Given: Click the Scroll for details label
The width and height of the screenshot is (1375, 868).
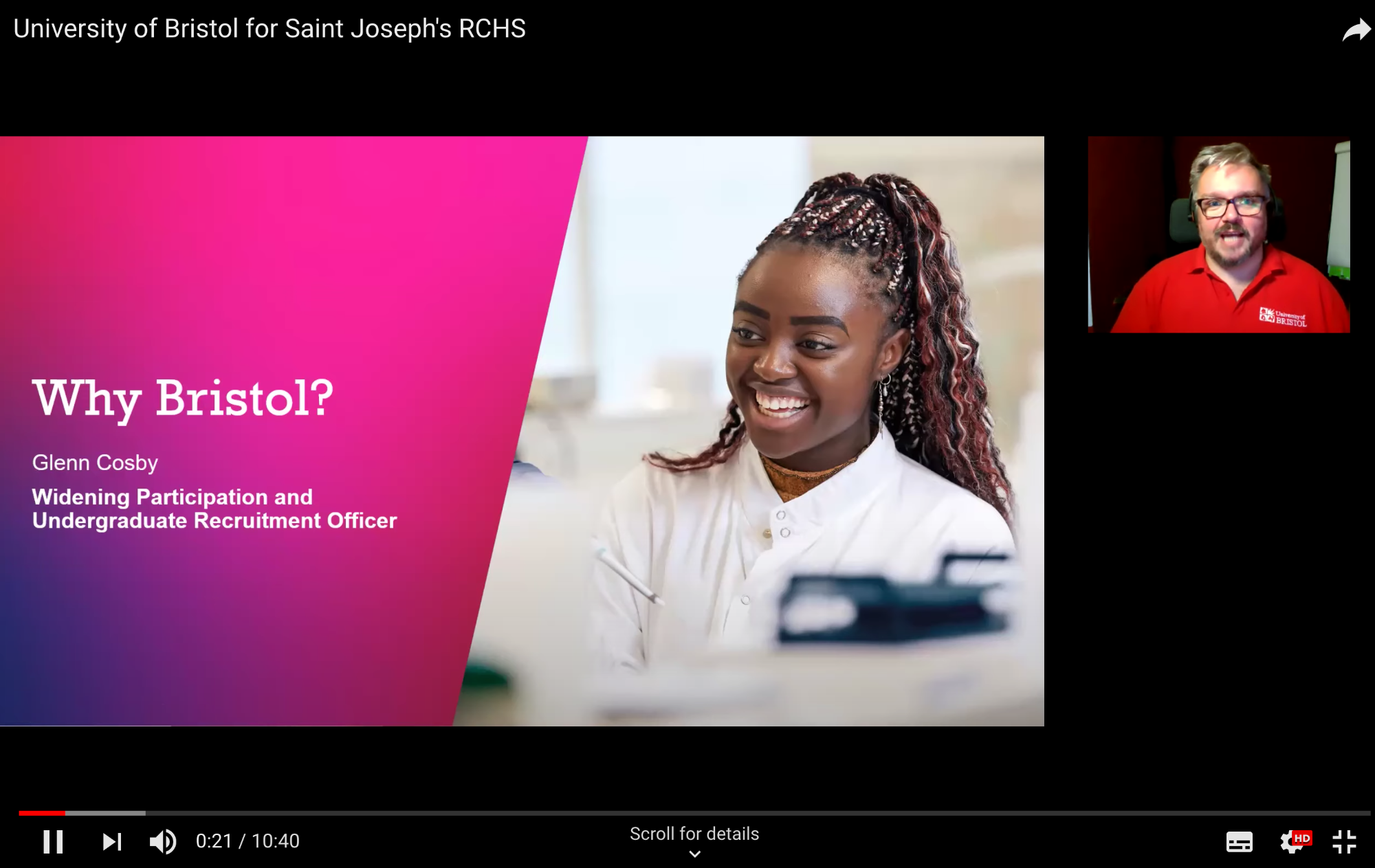Looking at the screenshot, I should tap(694, 834).
